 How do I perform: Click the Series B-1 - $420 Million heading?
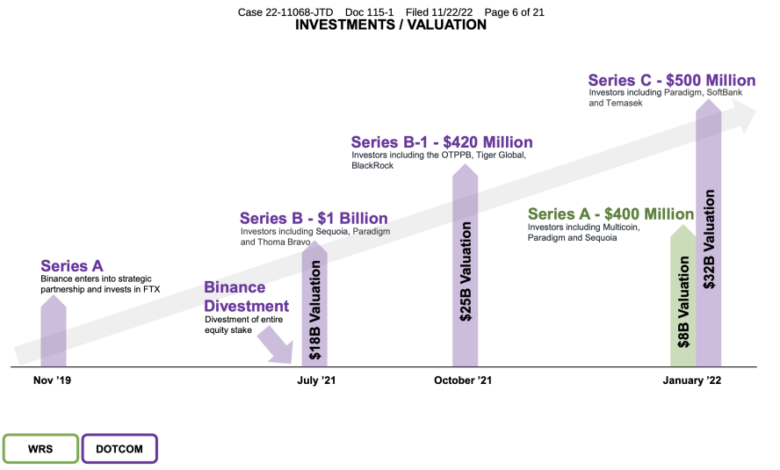(441, 142)
